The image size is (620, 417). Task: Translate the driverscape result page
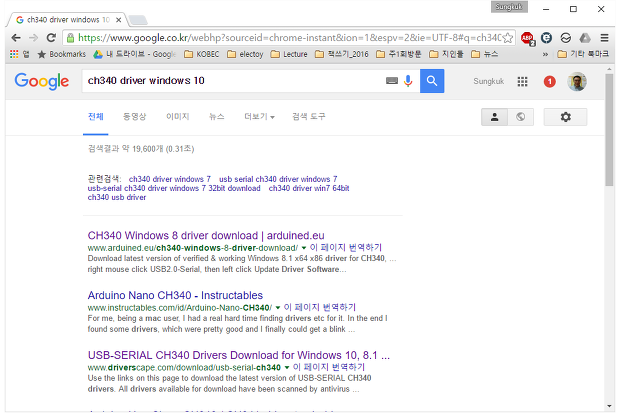329,367
